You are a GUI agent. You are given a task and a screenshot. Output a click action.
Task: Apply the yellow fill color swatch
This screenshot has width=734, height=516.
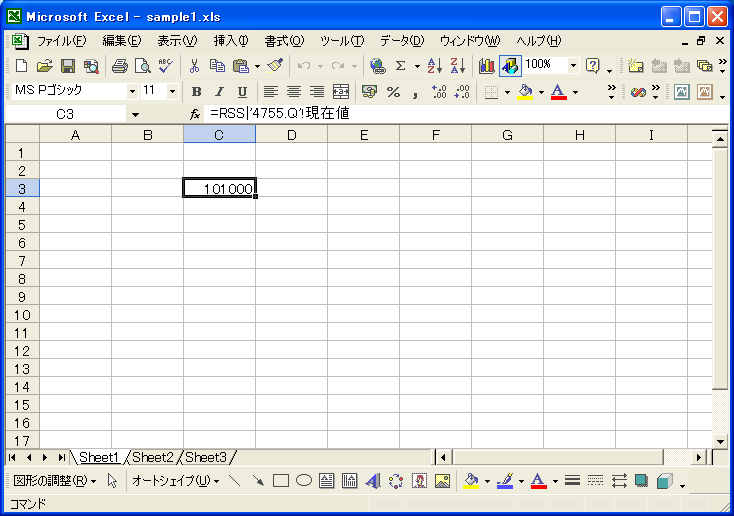[x=525, y=92]
